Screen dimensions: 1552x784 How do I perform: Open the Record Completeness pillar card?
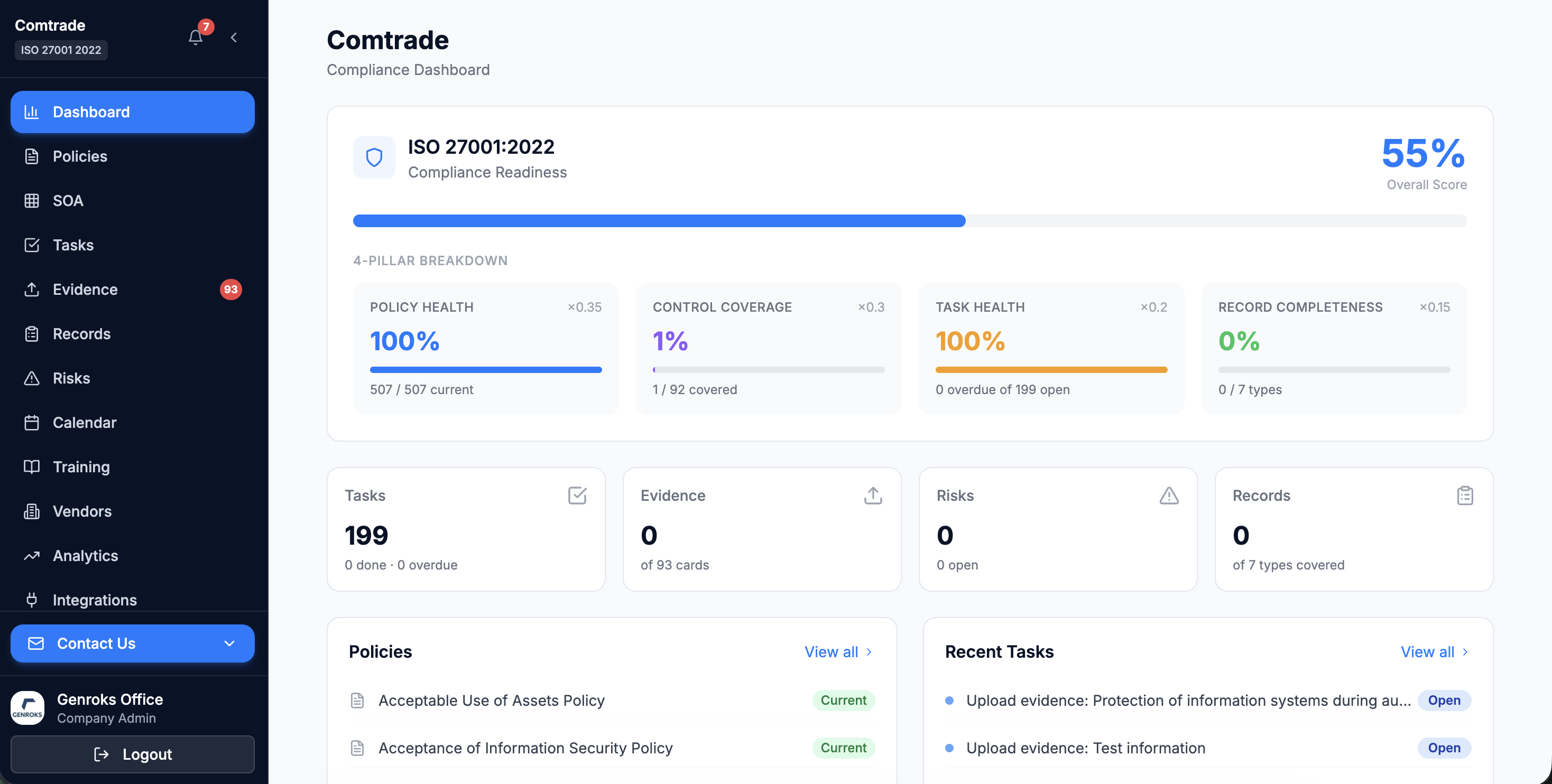point(1334,349)
